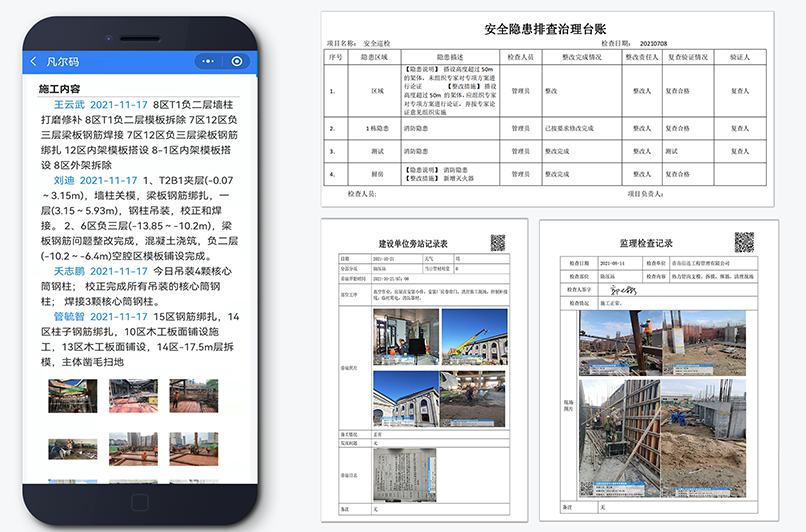Click 隐患区域 column header
This screenshot has height=532, width=806.
click(374, 57)
